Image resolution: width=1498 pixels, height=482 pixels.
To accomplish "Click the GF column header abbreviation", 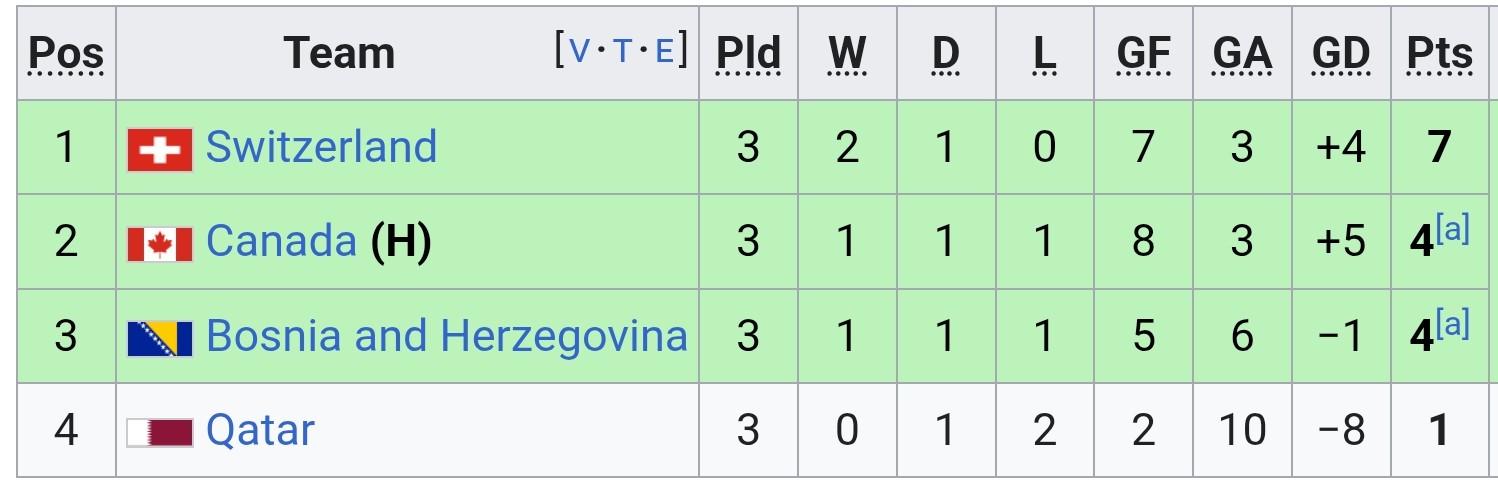I will click(x=1143, y=54).
